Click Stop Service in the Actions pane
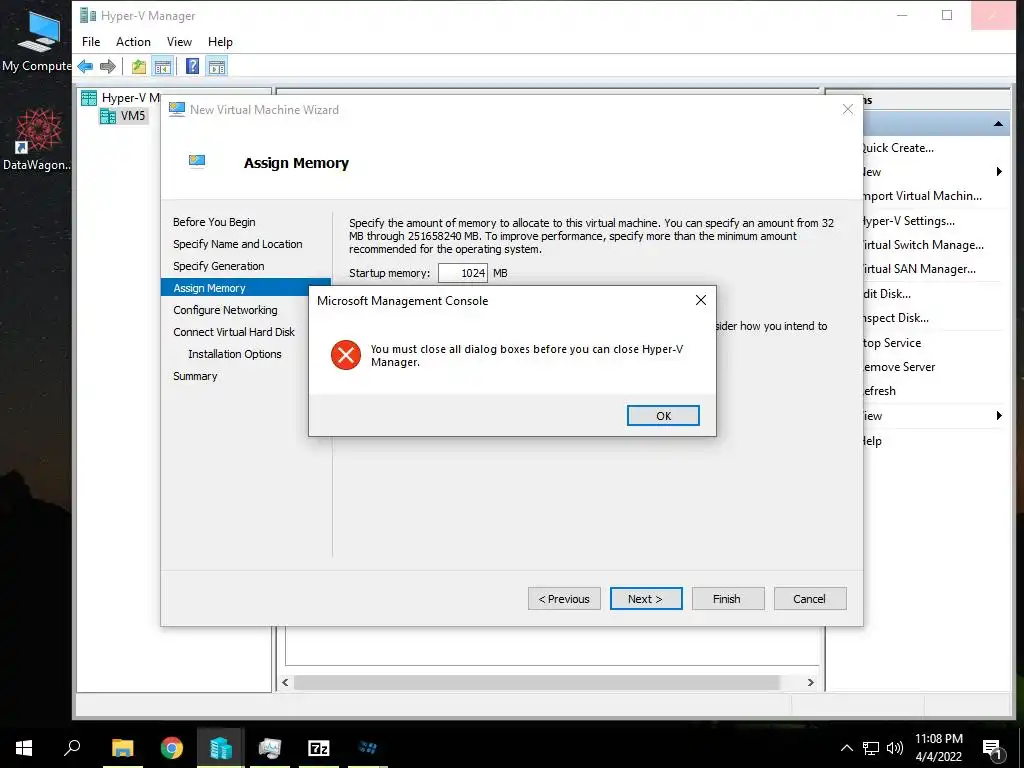Image resolution: width=1024 pixels, height=768 pixels. [x=892, y=343]
